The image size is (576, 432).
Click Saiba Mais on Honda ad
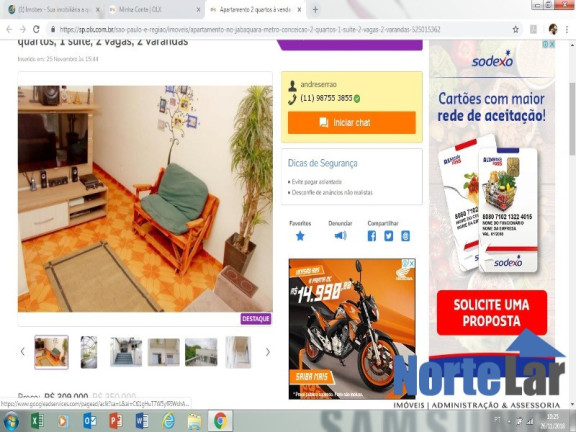(312, 377)
